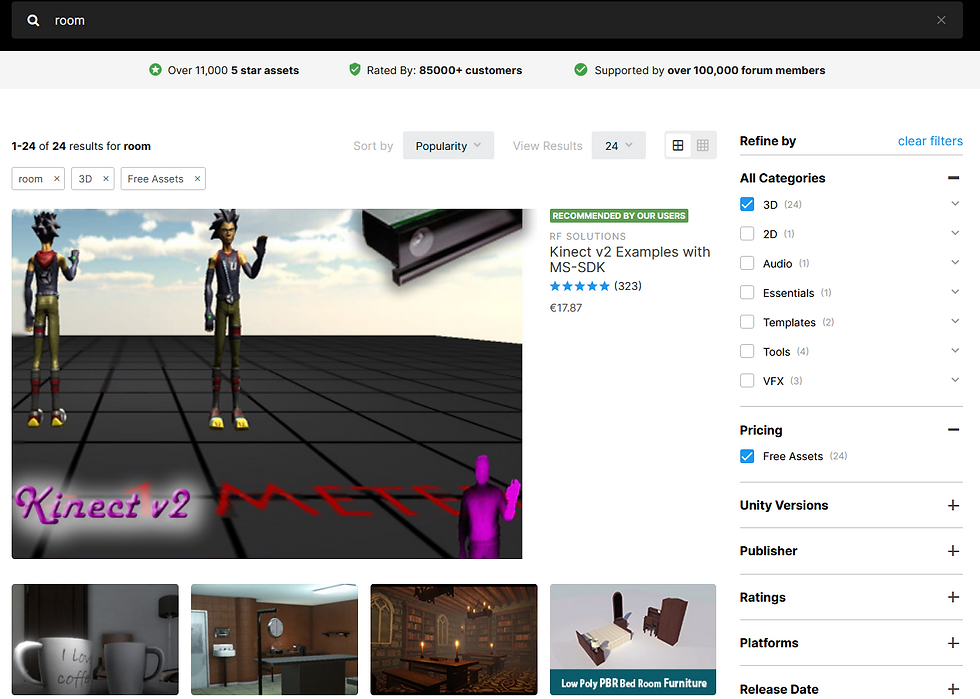Remove the '3D' filter tag
The width and height of the screenshot is (980, 699).
106,179
